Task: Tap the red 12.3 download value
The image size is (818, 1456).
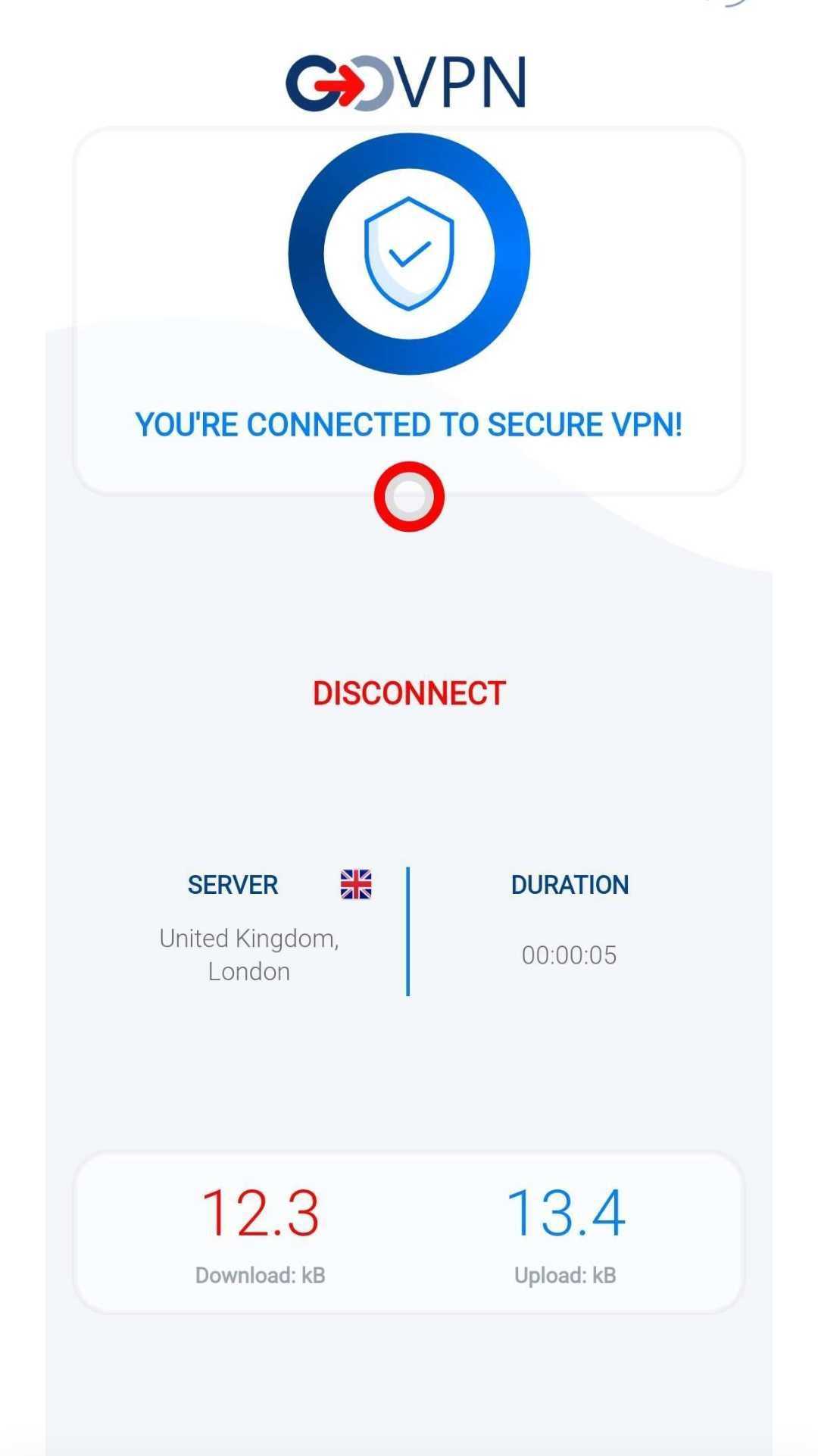Action: [x=260, y=1214]
